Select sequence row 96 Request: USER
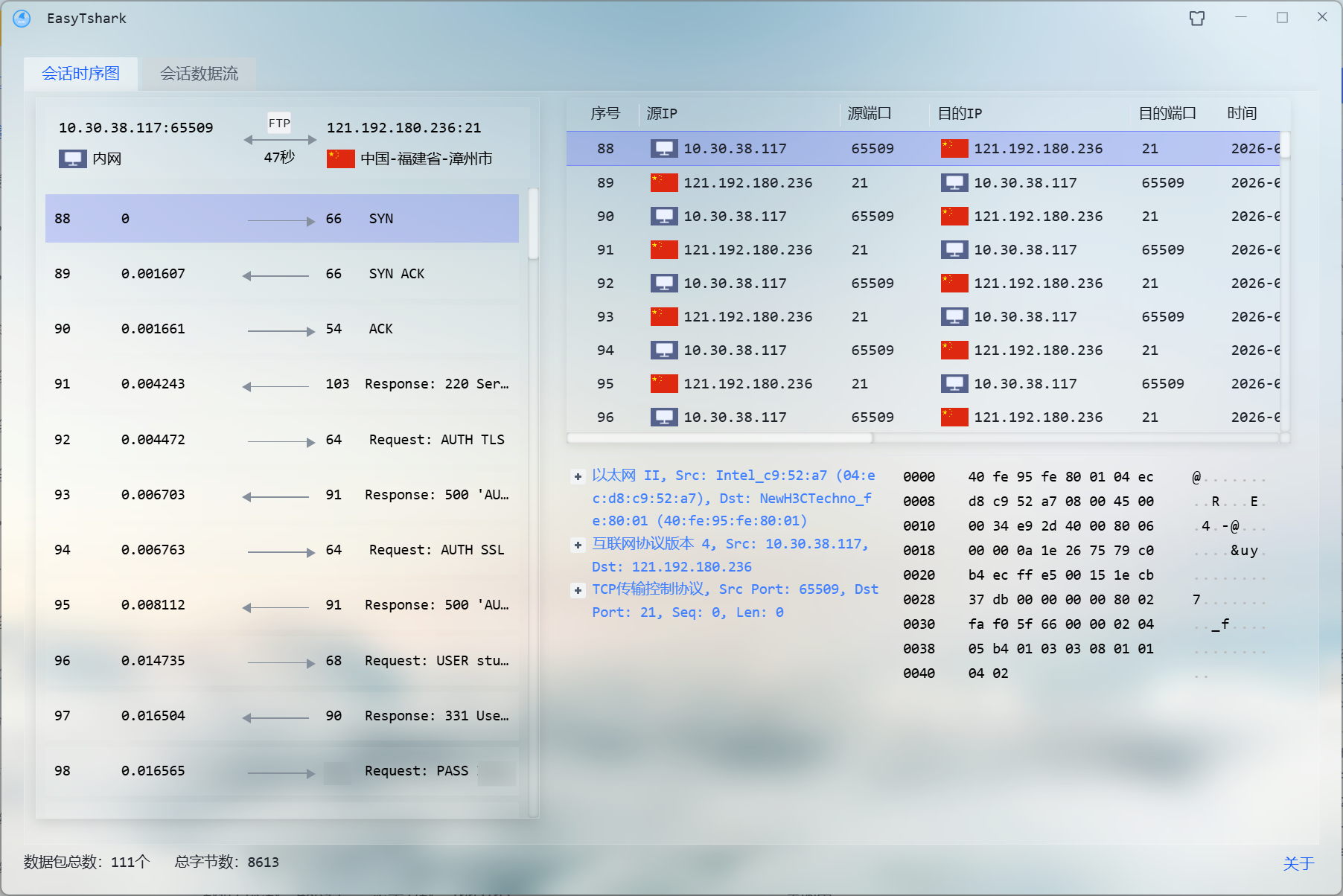Screen dimensions: 1343x896 (281, 661)
